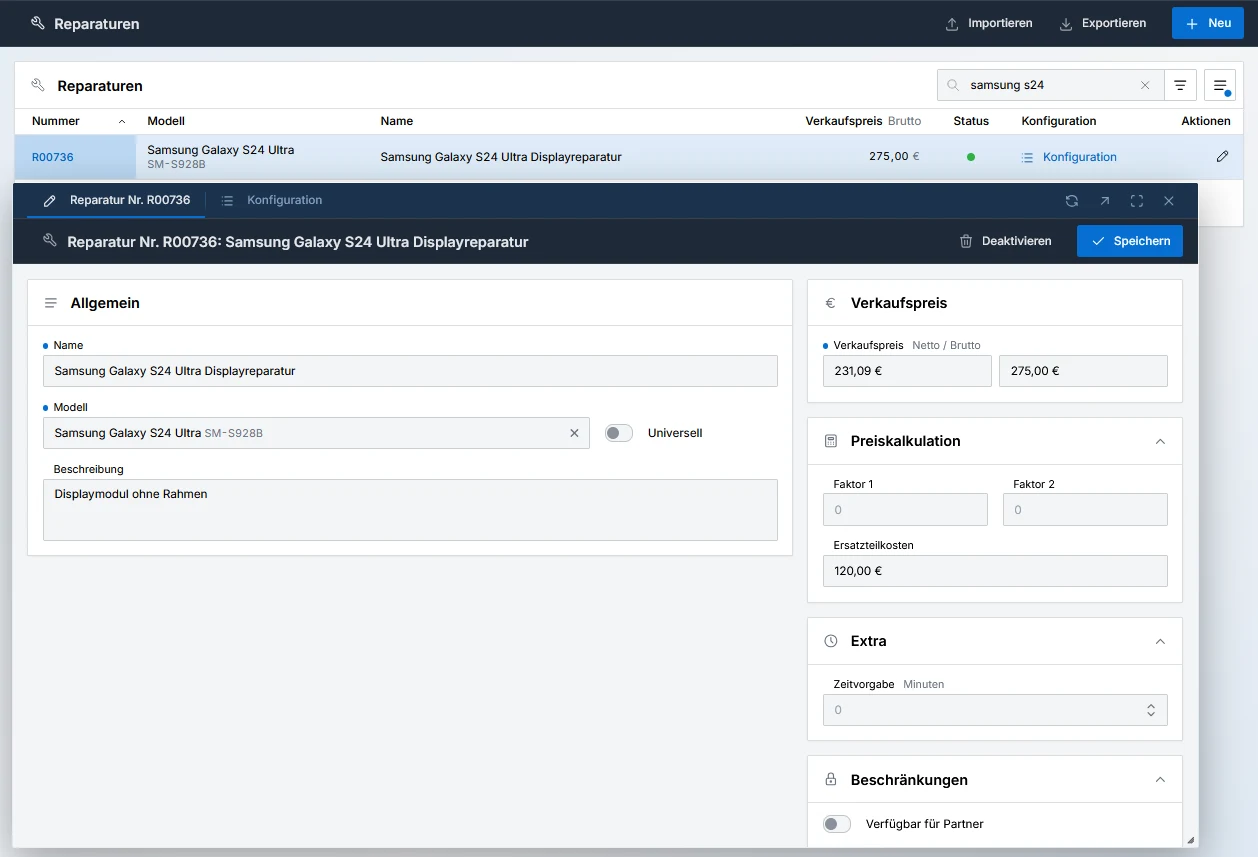The height and width of the screenshot is (857, 1258).
Task: Enable Verfügbar für Partner toggle
Action: (837, 824)
